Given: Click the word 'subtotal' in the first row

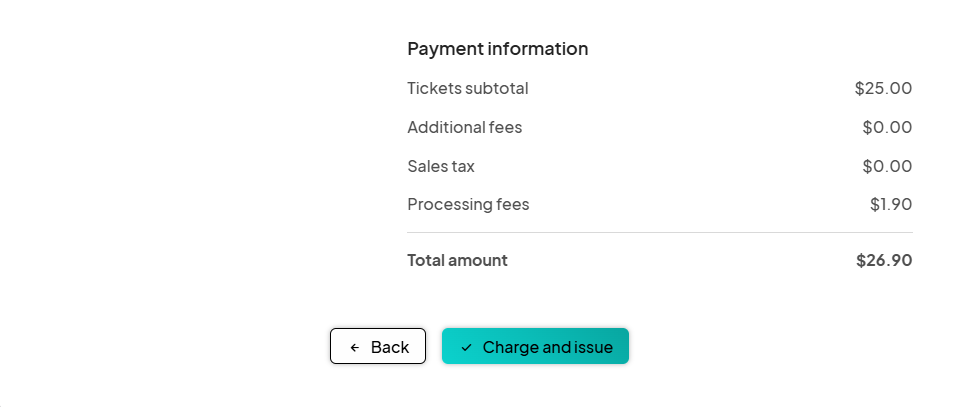Looking at the screenshot, I should (497, 88).
